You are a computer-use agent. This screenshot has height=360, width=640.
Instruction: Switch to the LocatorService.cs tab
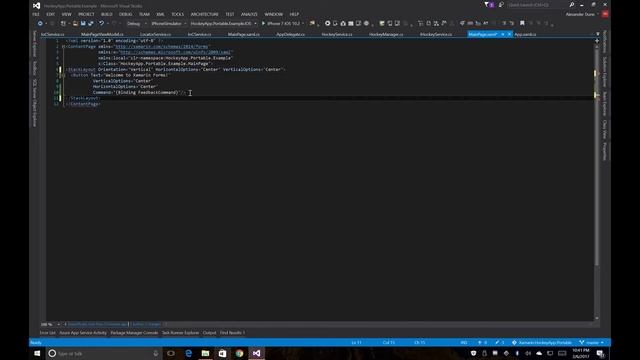coord(155,34)
